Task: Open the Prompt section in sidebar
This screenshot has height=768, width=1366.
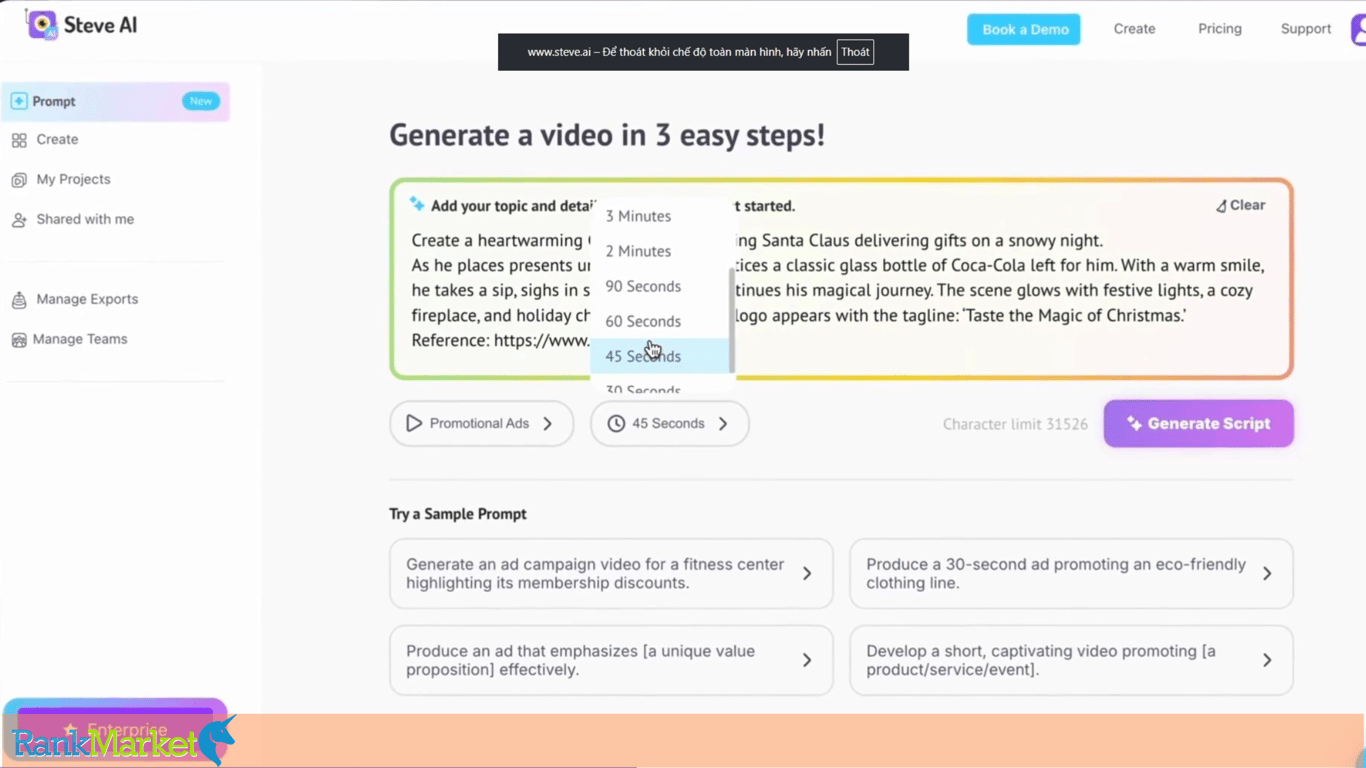Action: point(116,101)
